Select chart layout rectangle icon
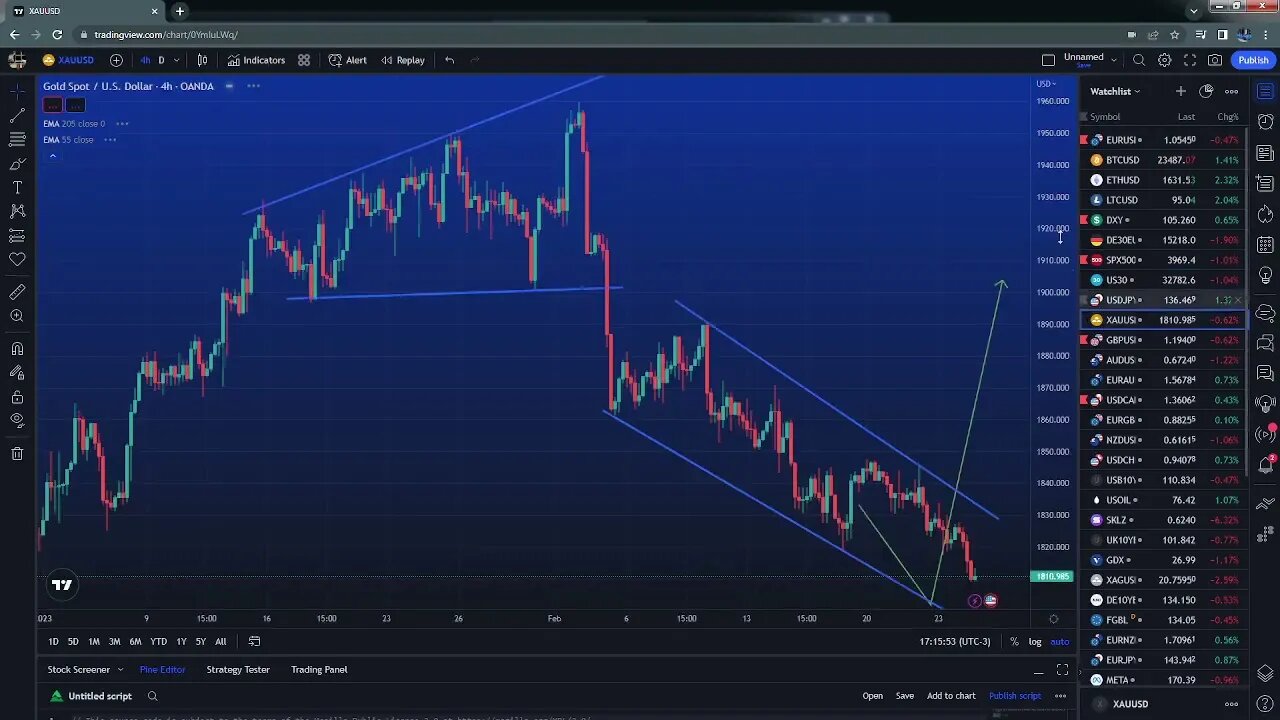 point(1048,60)
